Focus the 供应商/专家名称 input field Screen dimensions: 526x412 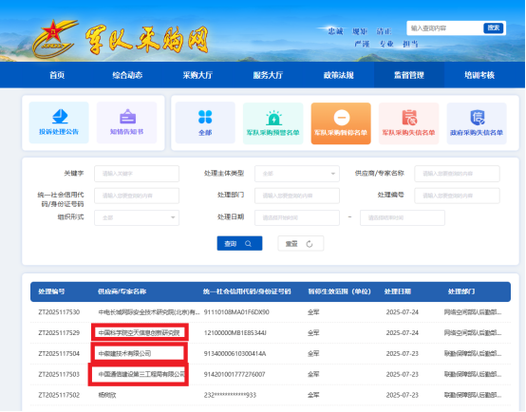pos(457,173)
